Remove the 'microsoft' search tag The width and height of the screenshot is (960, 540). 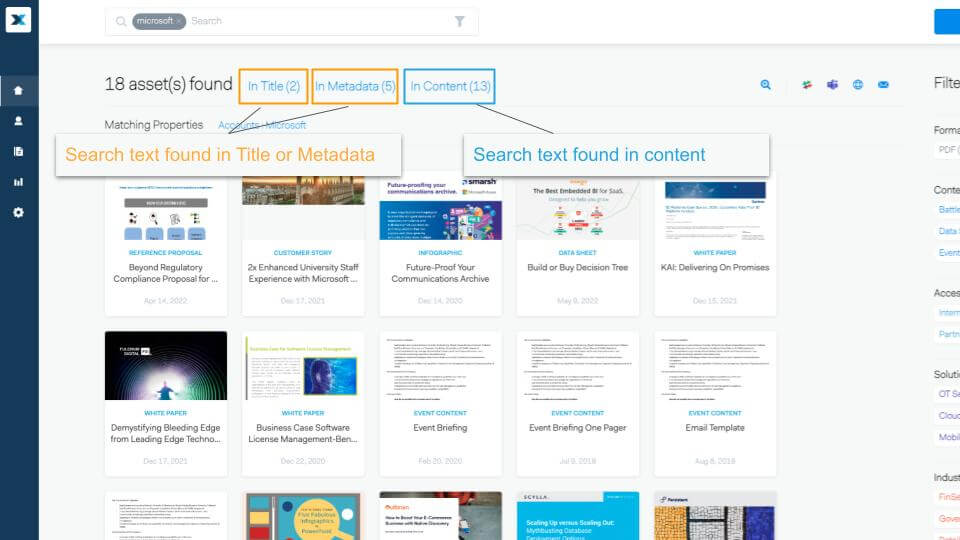point(179,21)
